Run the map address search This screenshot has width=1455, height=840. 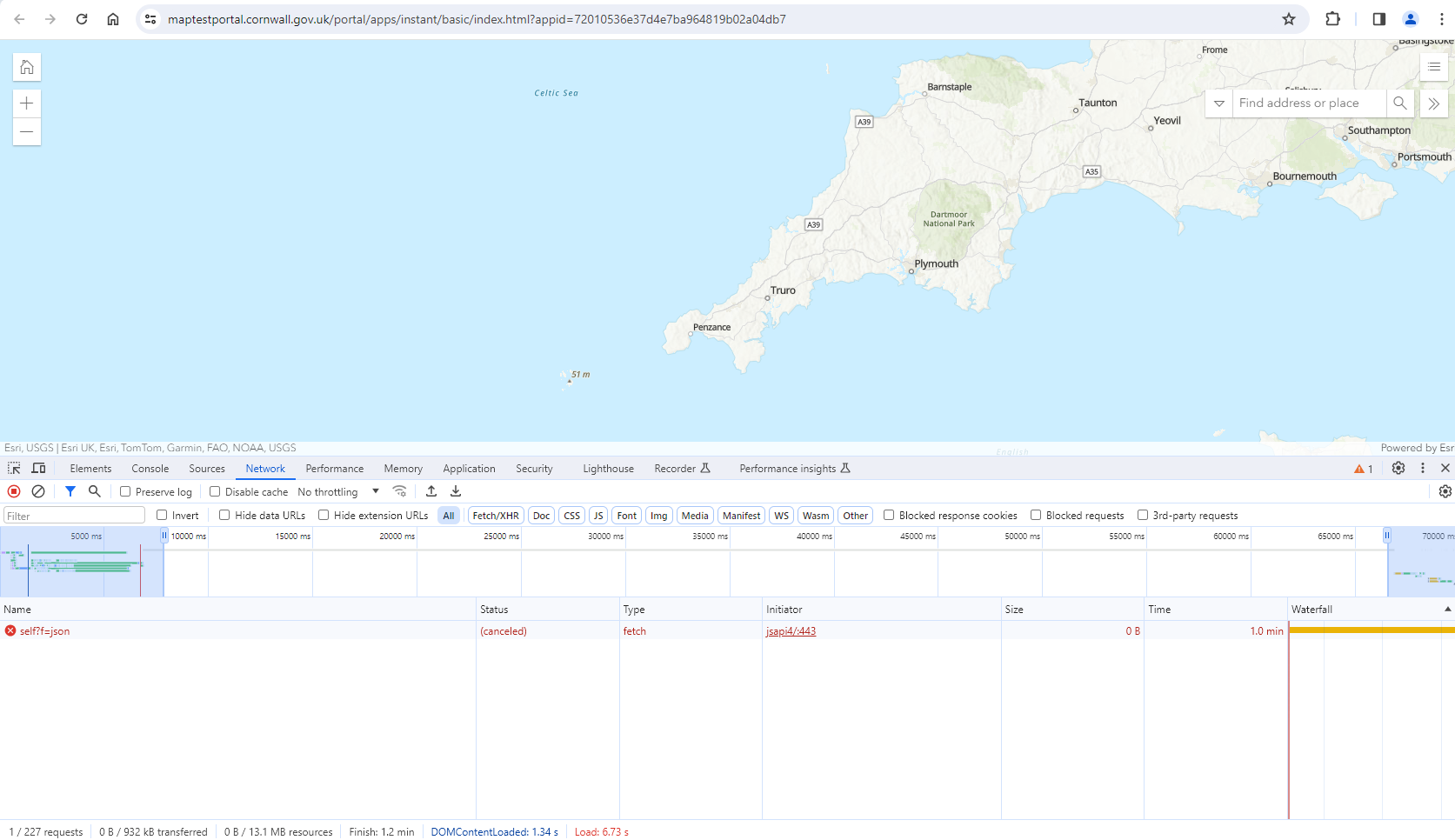(x=1399, y=103)
